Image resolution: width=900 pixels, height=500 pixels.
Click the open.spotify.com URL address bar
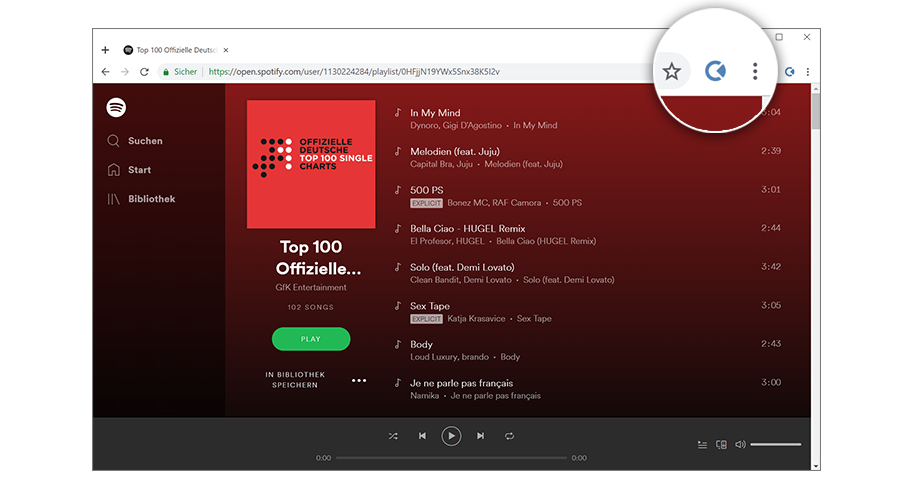(354, 72)
